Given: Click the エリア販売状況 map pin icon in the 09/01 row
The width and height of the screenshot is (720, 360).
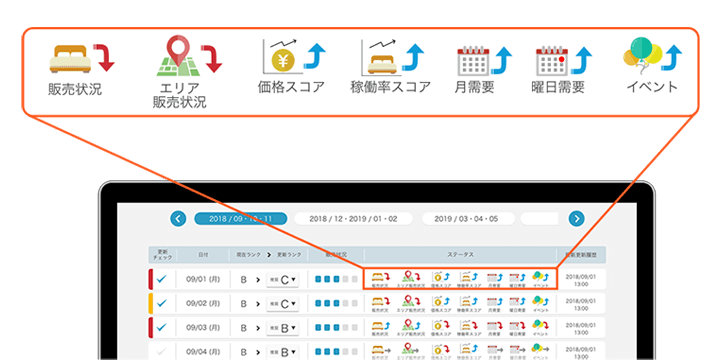Looking at the screenshot, I should pos(409,276).
